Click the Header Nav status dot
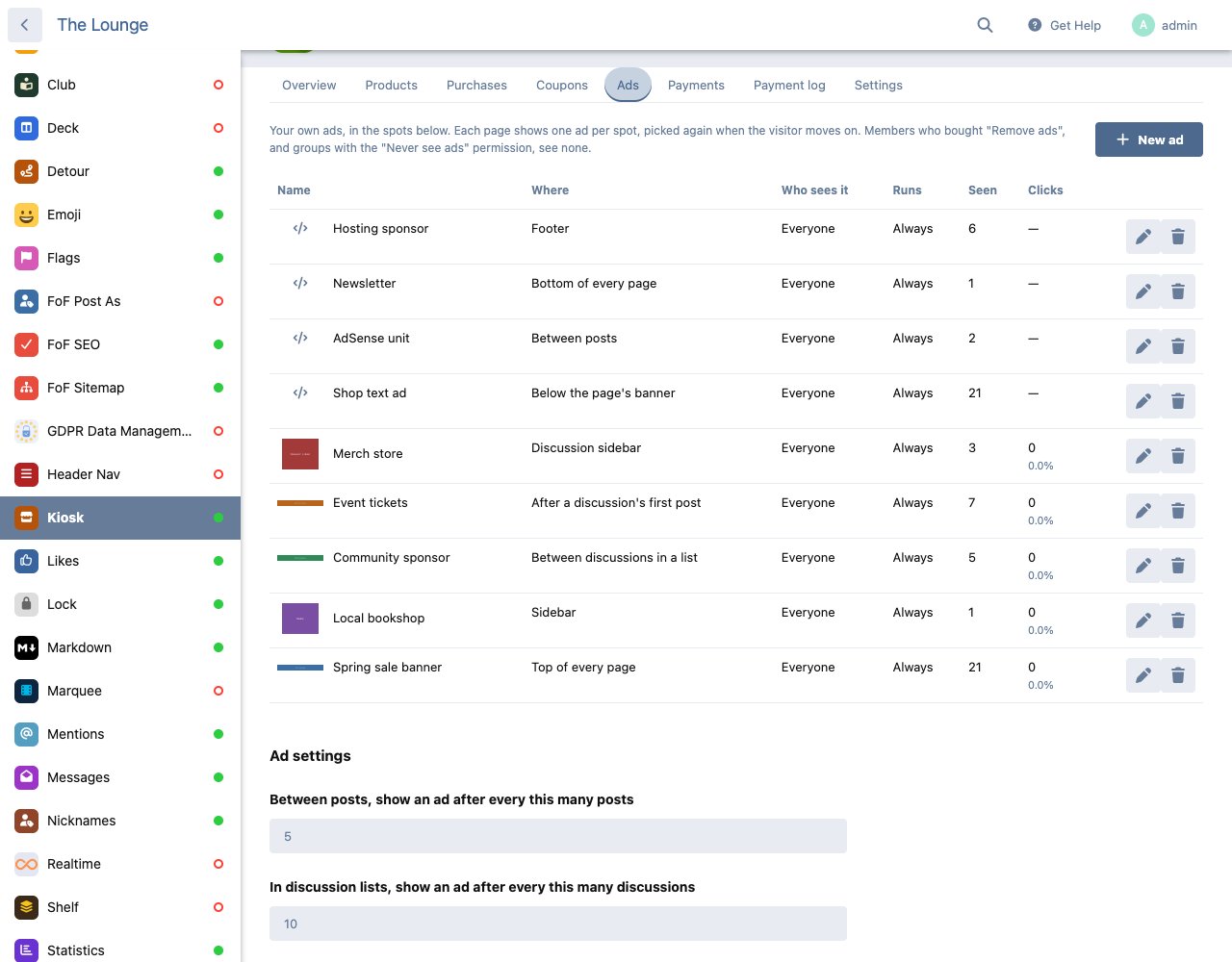Screen dimensions: 1232x962 pyautogui.click(x=218, y=474)
